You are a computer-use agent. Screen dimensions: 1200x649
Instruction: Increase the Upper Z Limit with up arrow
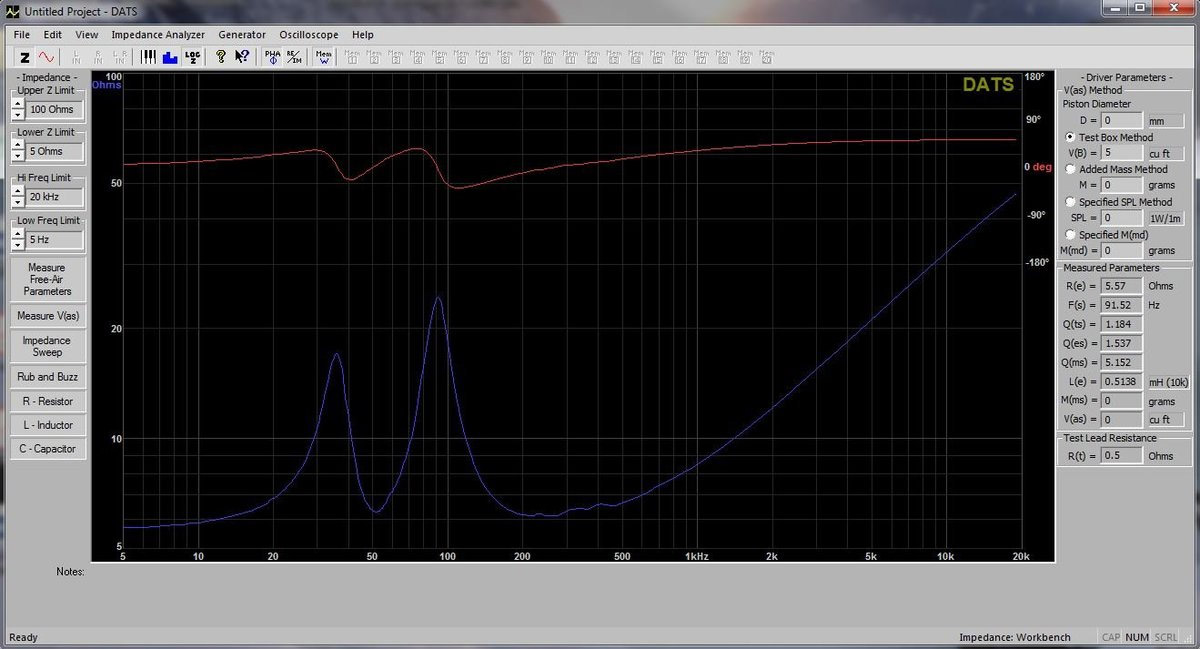(x=18, y=103)
